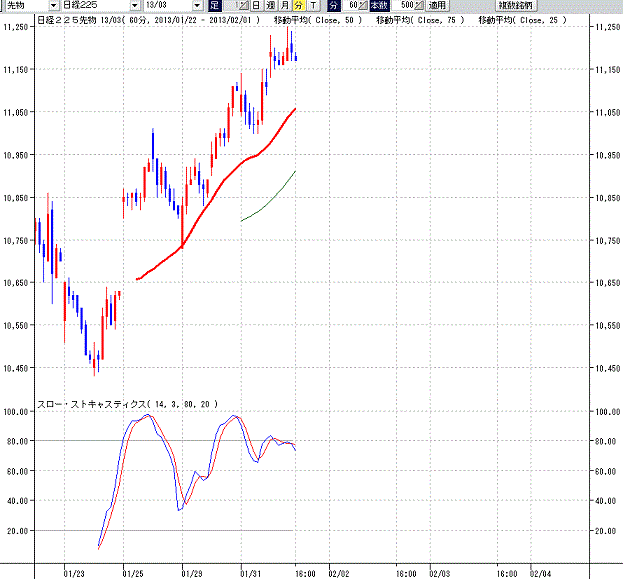Click the 02/02 date marker on time axis
This screenshot has height=579, width=623.
tap(339, 573)
